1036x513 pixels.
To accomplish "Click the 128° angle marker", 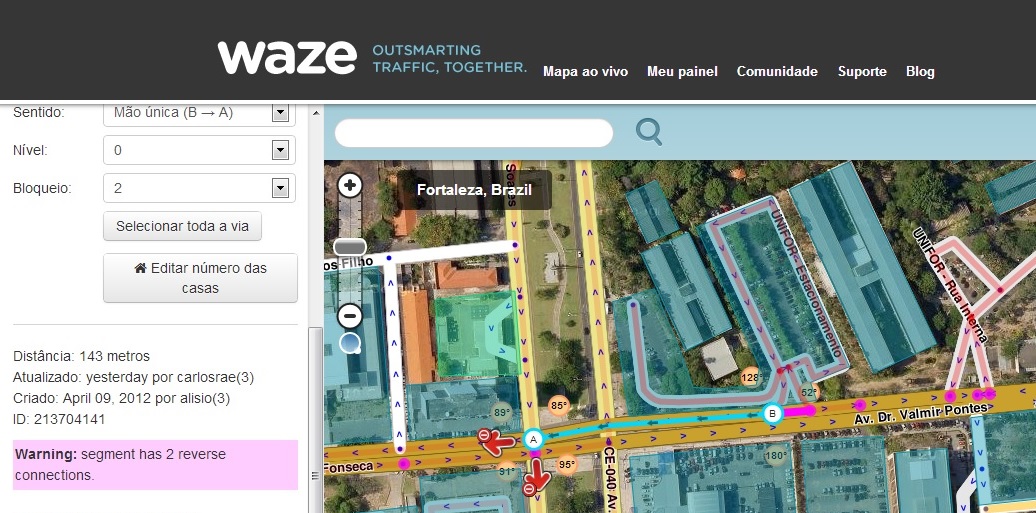I will tap(750, 378).
